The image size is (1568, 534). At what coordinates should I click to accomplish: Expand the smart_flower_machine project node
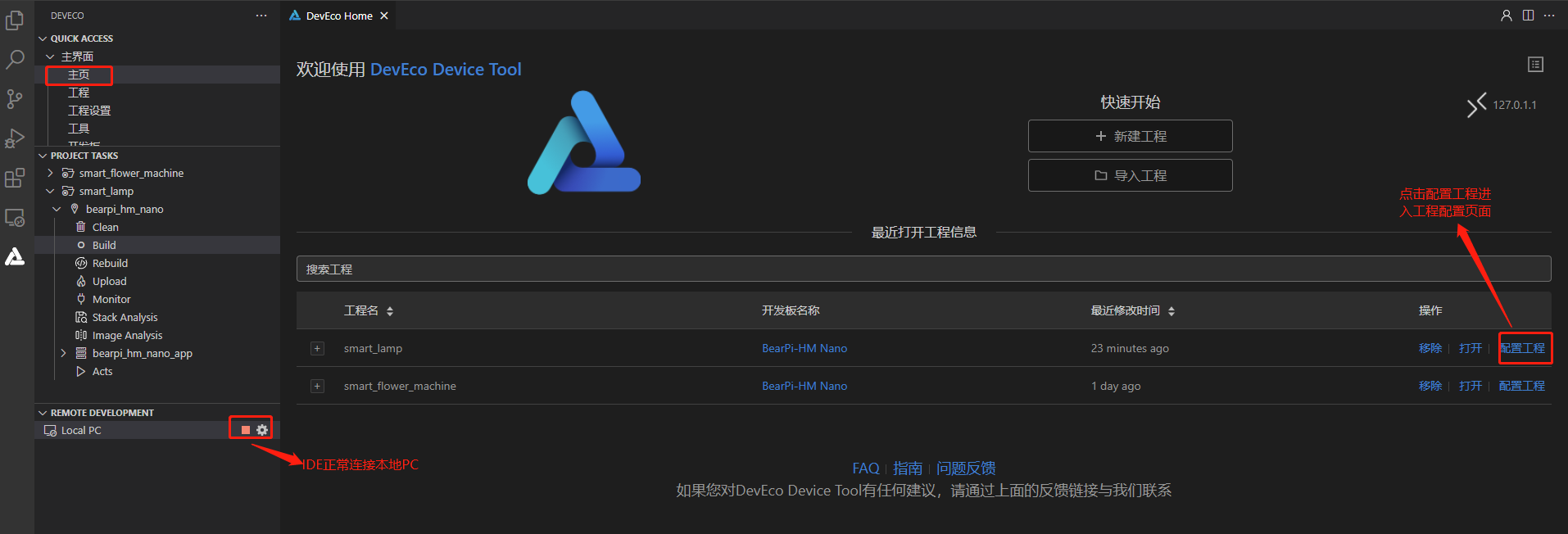pyautogui.click(x=50, y=173)
